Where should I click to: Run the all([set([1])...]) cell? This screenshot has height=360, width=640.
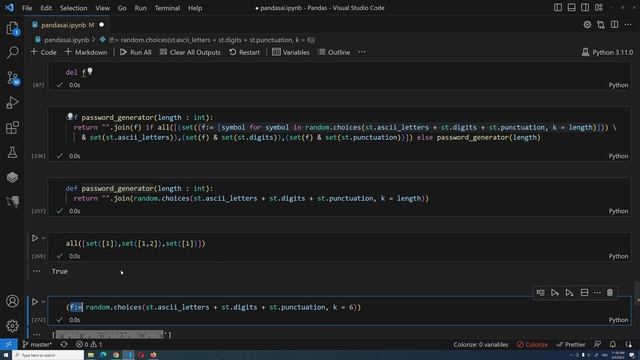coord(35,238)
